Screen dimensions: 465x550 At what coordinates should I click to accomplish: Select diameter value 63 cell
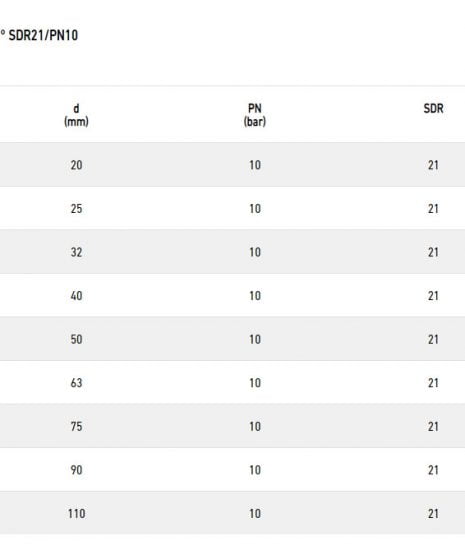click(76, 383)
